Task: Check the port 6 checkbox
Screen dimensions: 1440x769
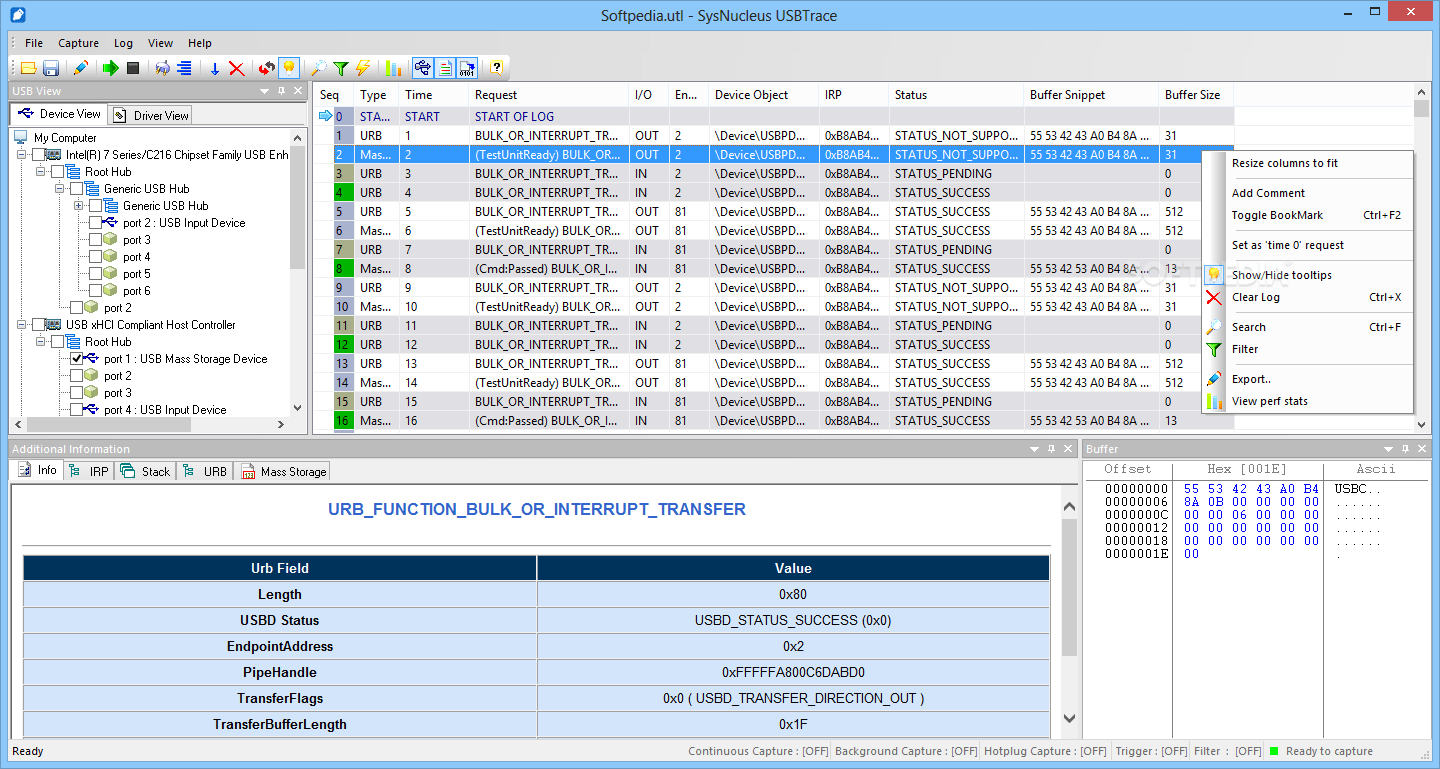Action: coord(96,291)
